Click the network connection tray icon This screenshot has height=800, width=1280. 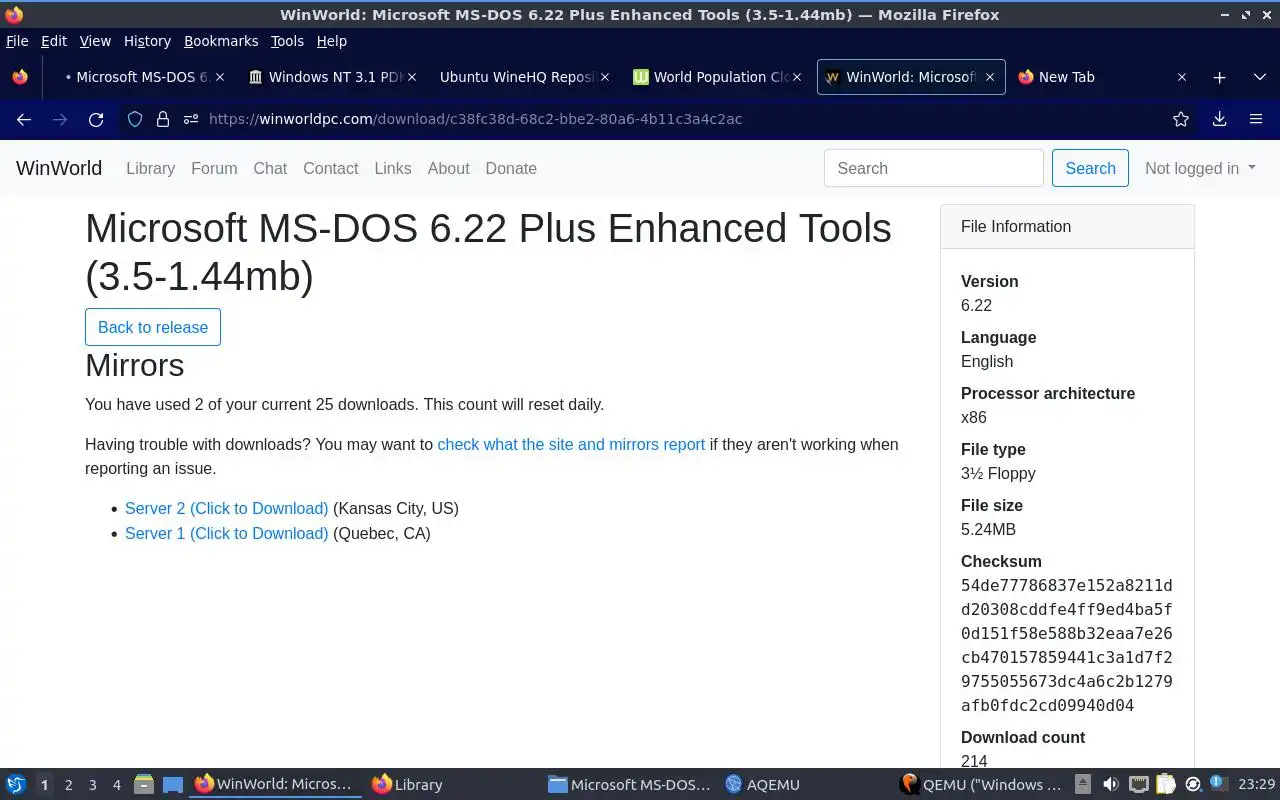pyautogui.click(x=1138, y=784)
